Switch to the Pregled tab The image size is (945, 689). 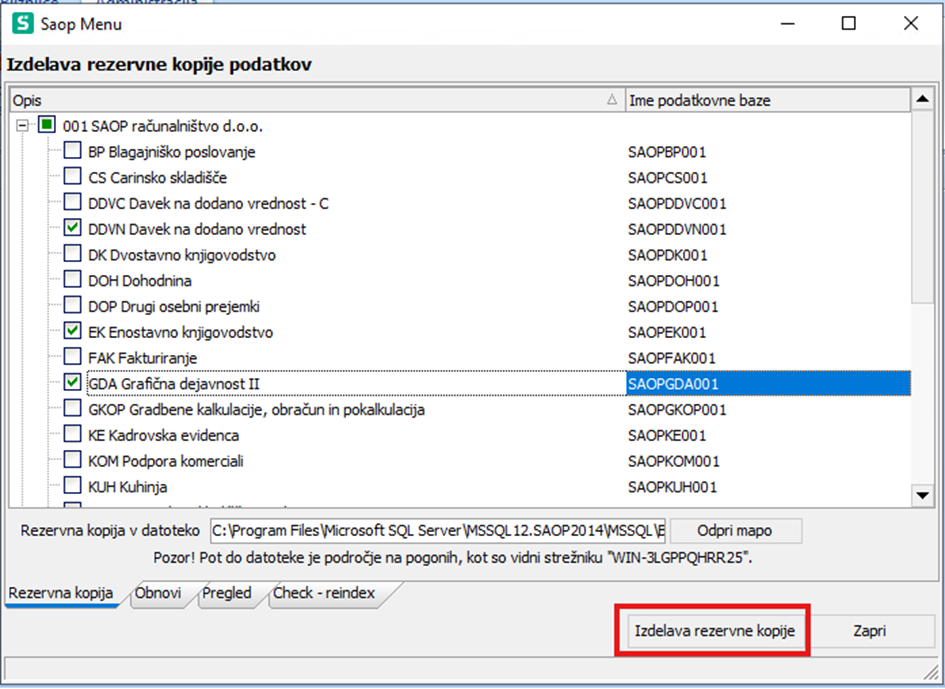[227, 593]
